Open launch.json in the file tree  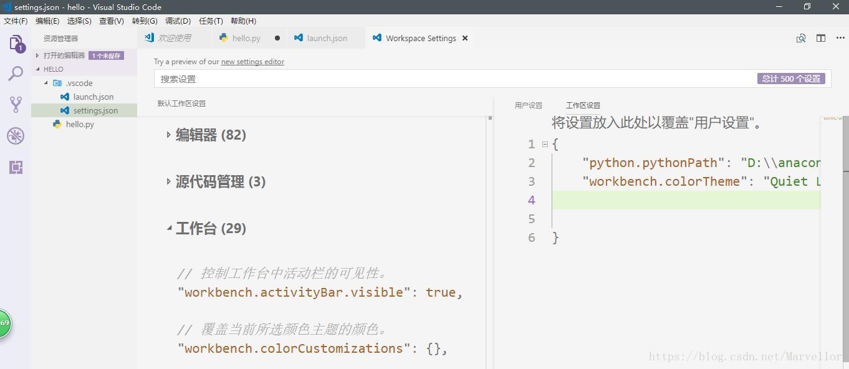[93, 97]
